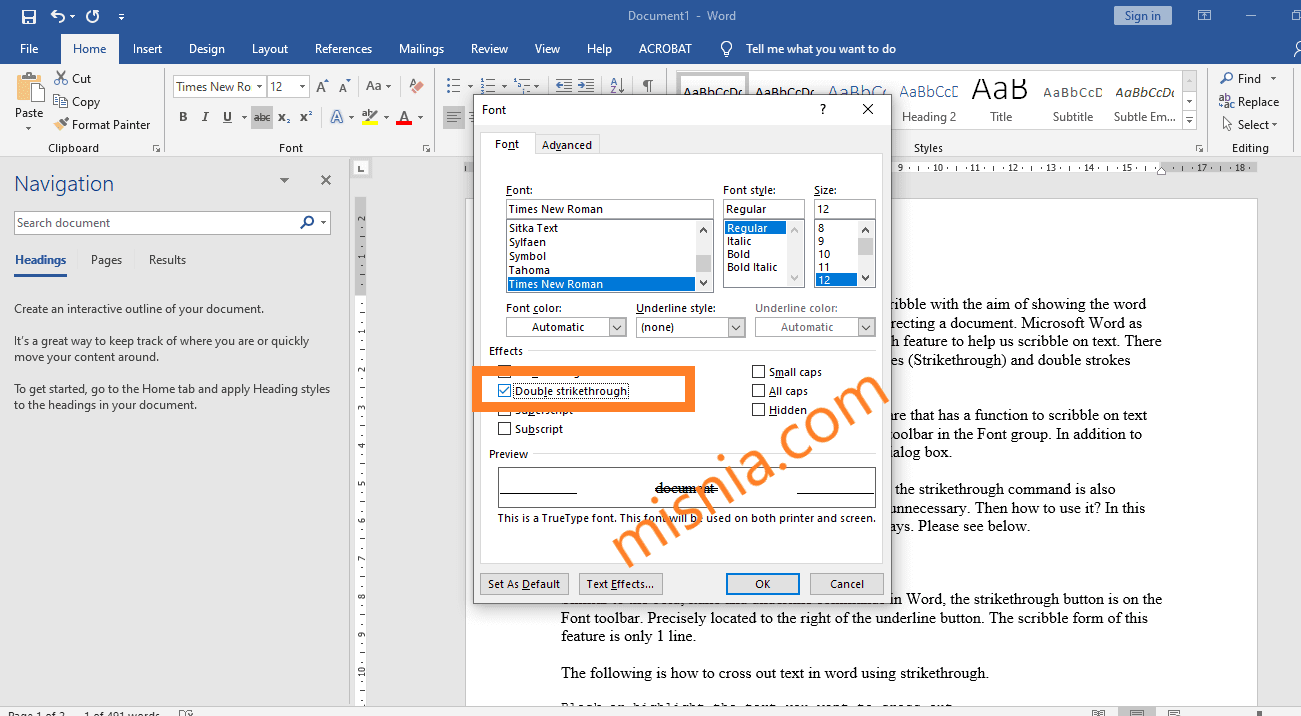Apply Subscript formatting from the Font group
1301x716 pixels.
[x=283, y=117]
